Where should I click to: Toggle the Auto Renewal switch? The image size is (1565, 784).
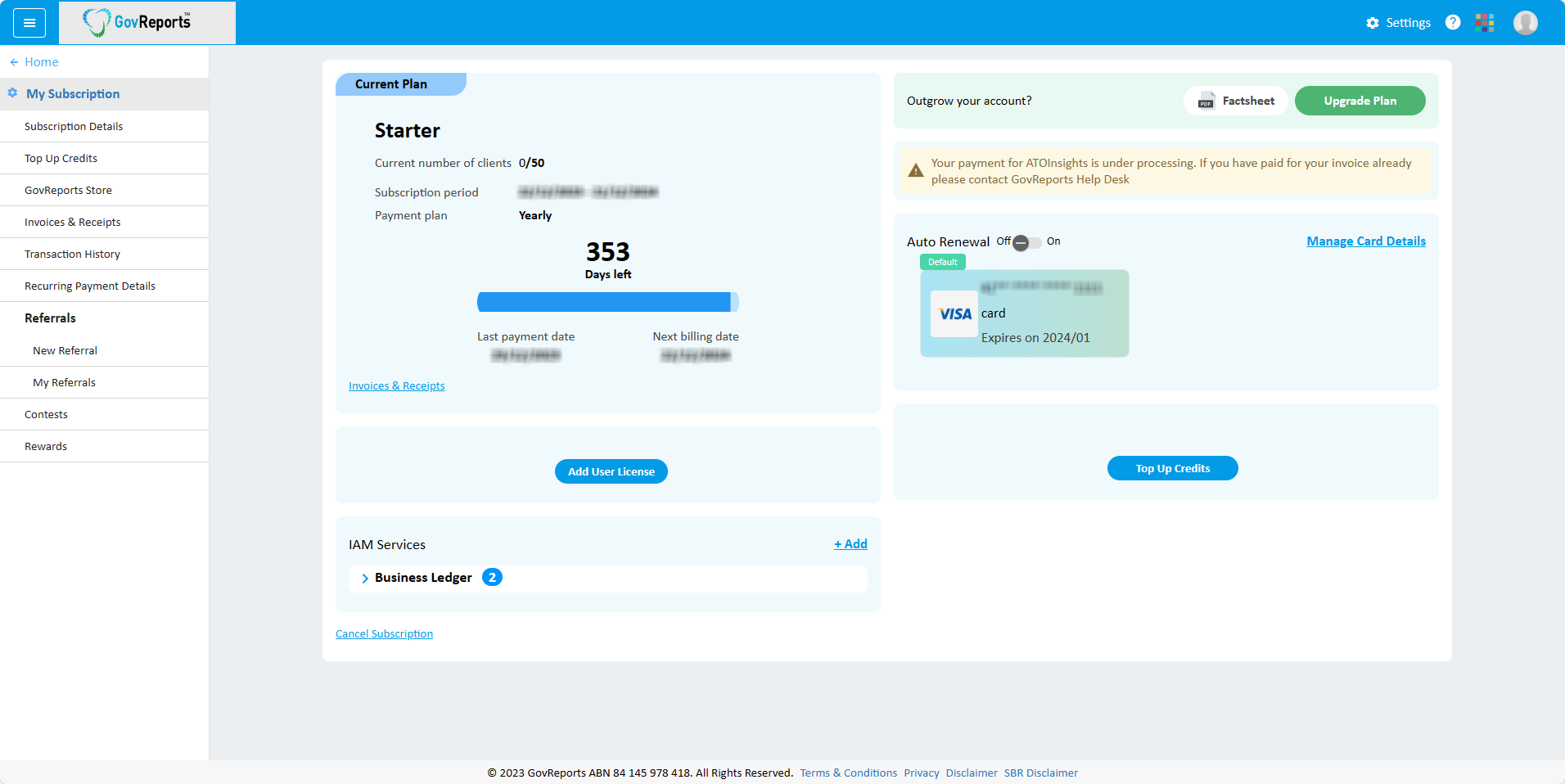(x=1026, y=242)
